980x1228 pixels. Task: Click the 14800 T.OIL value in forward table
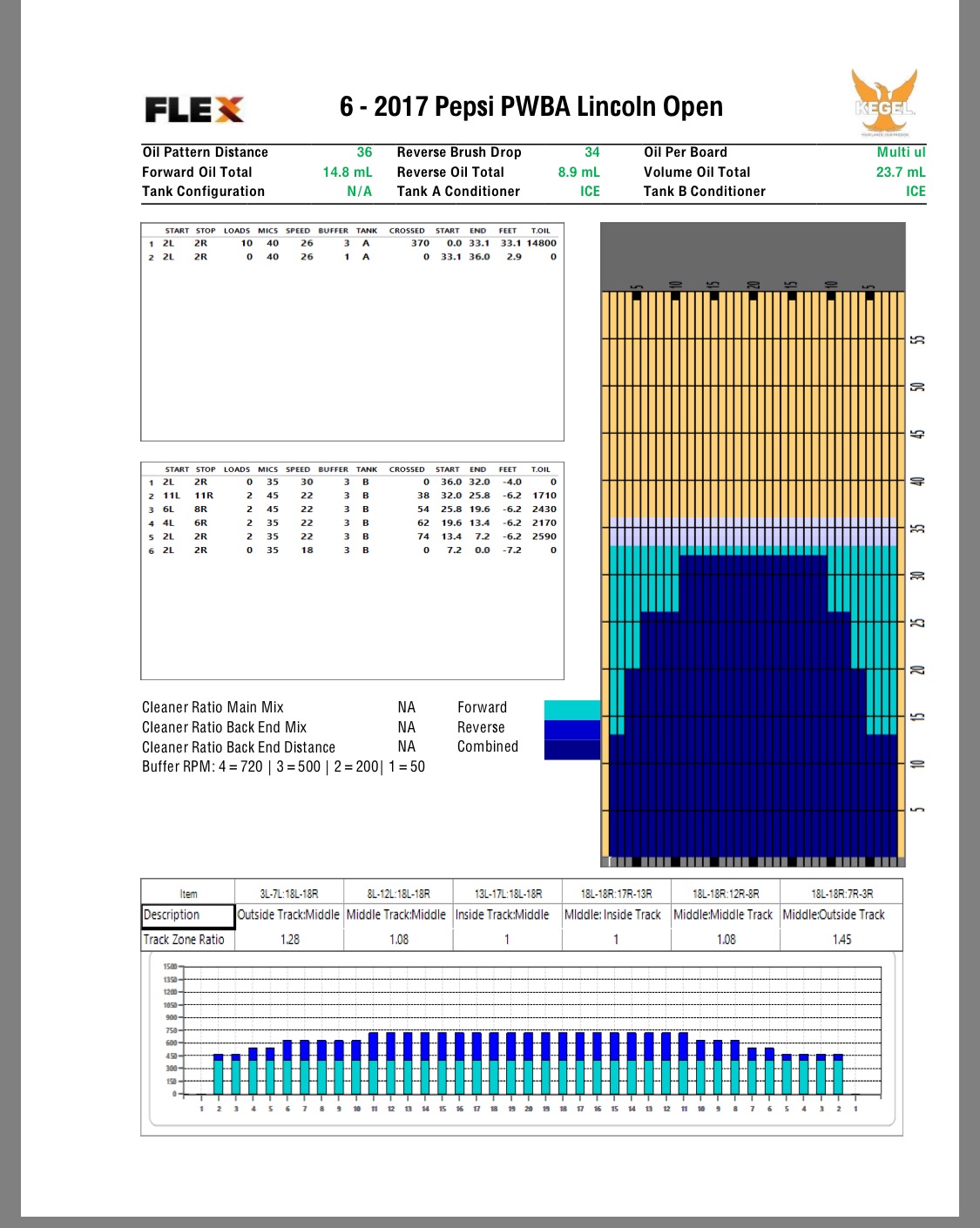click(541, 243)
